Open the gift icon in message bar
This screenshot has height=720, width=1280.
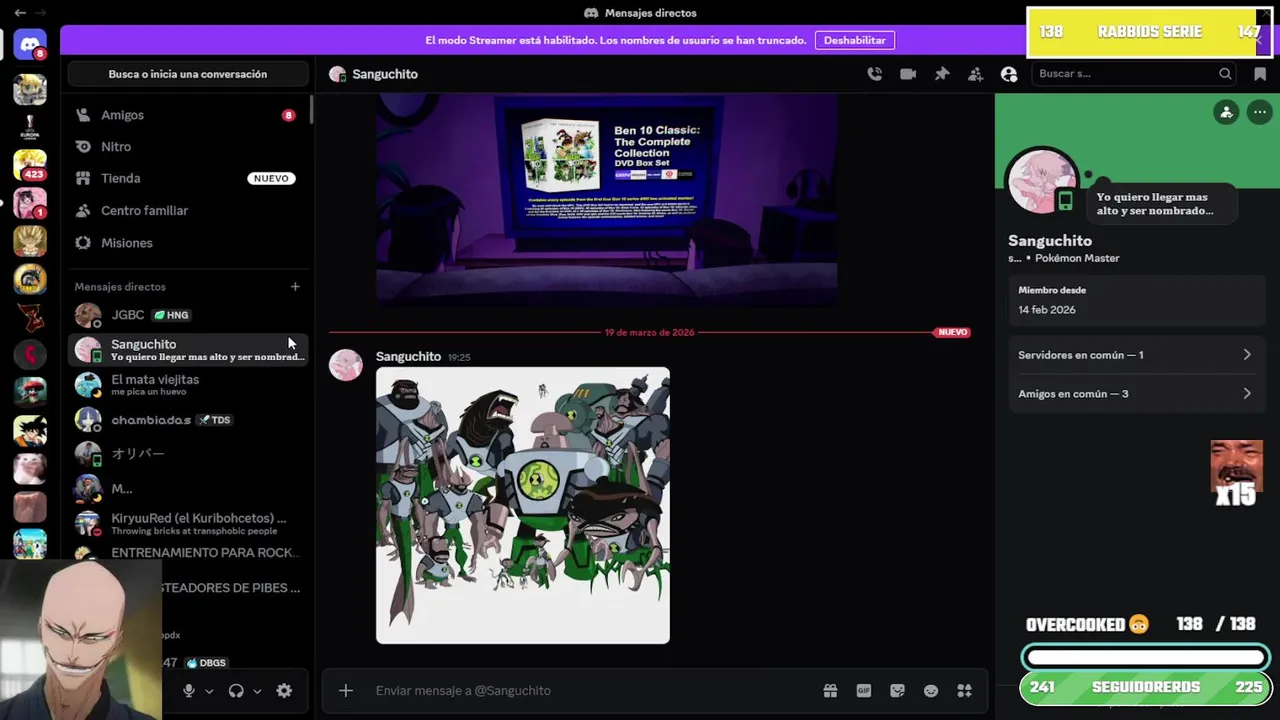[830, 691]
